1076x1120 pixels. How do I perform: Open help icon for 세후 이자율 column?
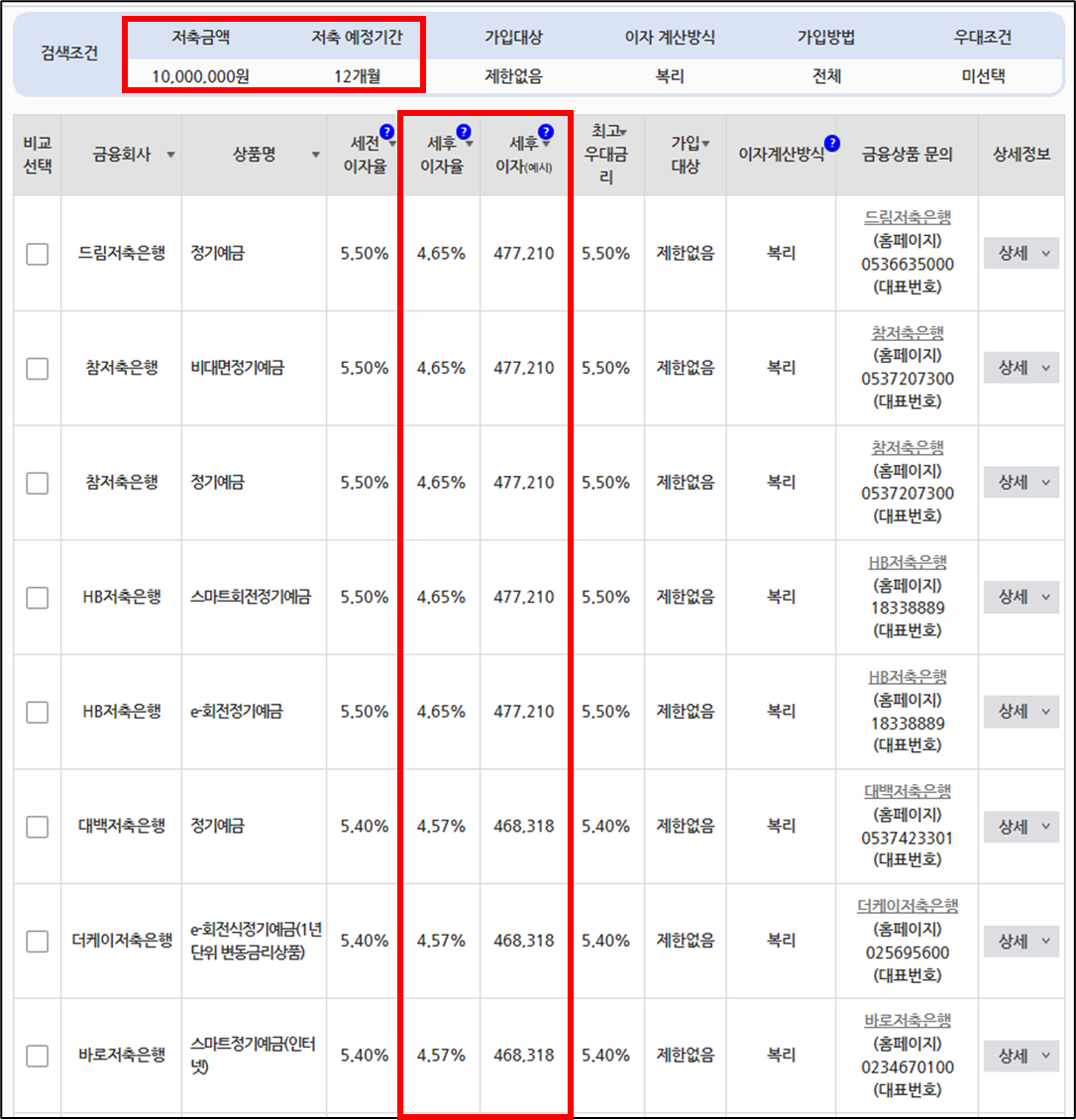[464, 132]
